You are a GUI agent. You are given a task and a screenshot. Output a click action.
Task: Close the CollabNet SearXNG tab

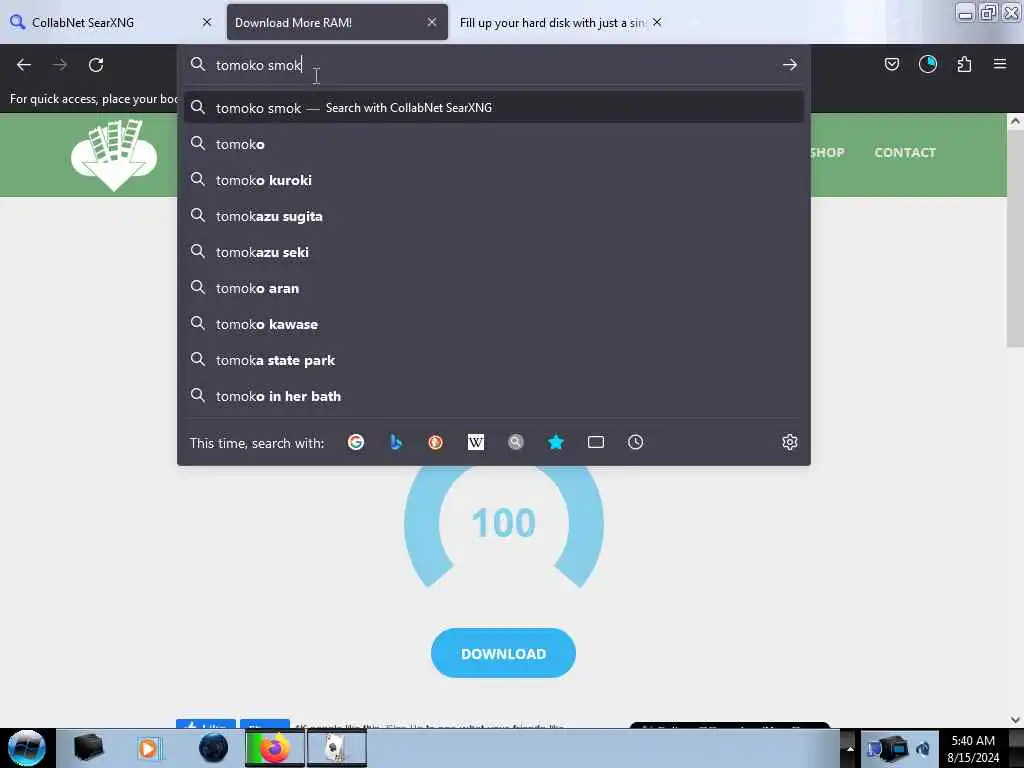[207, 22]
